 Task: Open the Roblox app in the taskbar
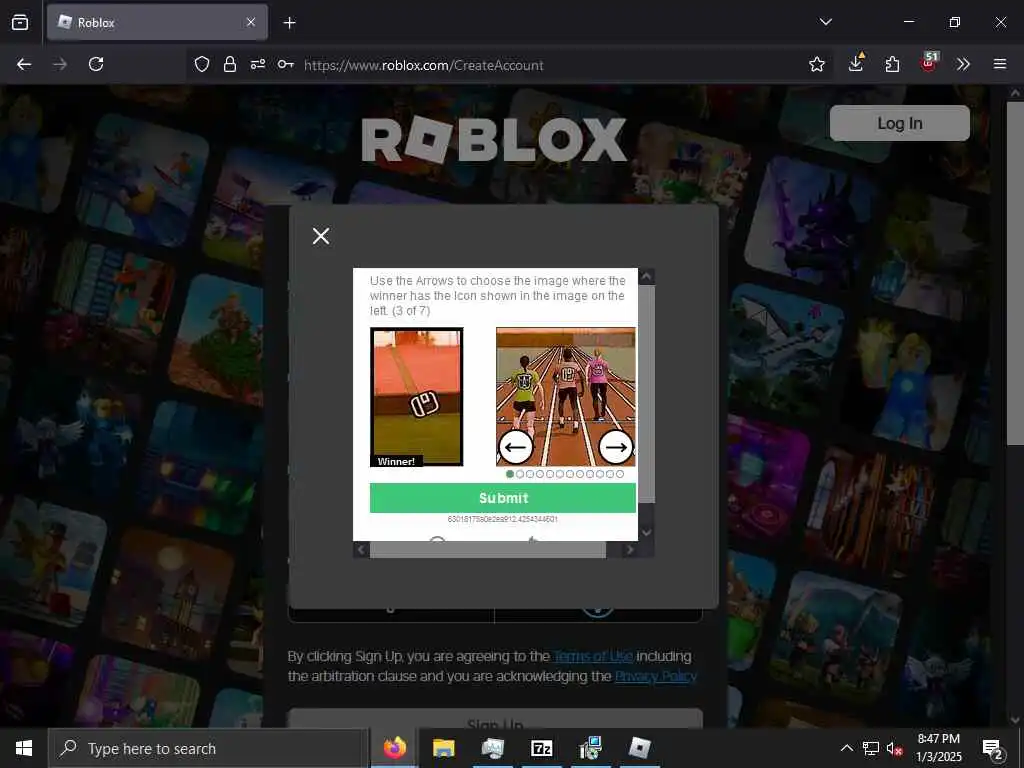point(639,748)
